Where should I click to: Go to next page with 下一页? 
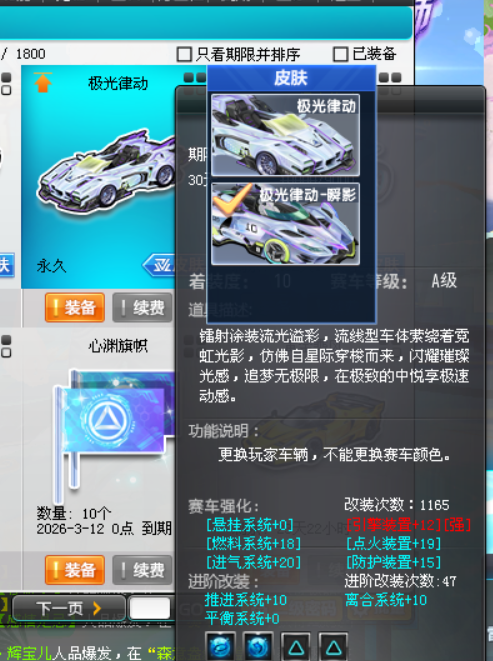coord(69,608)
